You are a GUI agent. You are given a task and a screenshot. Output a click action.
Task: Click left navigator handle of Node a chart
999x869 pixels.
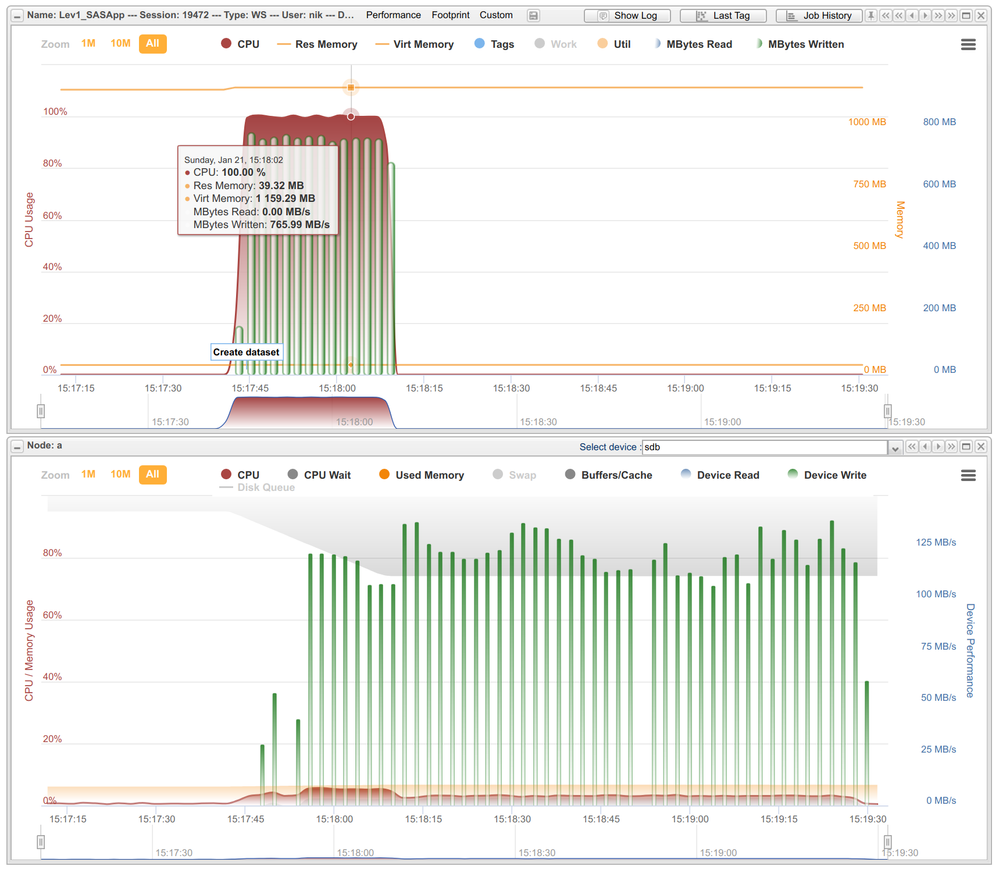pyautogui.click(x=41, y=842)
